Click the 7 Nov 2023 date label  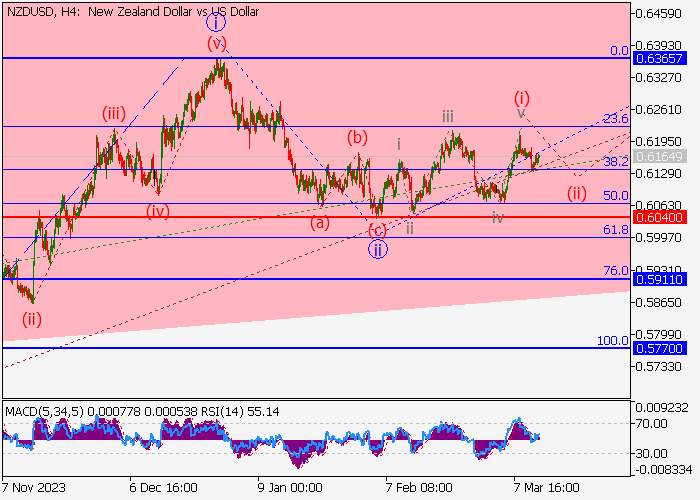34,487
